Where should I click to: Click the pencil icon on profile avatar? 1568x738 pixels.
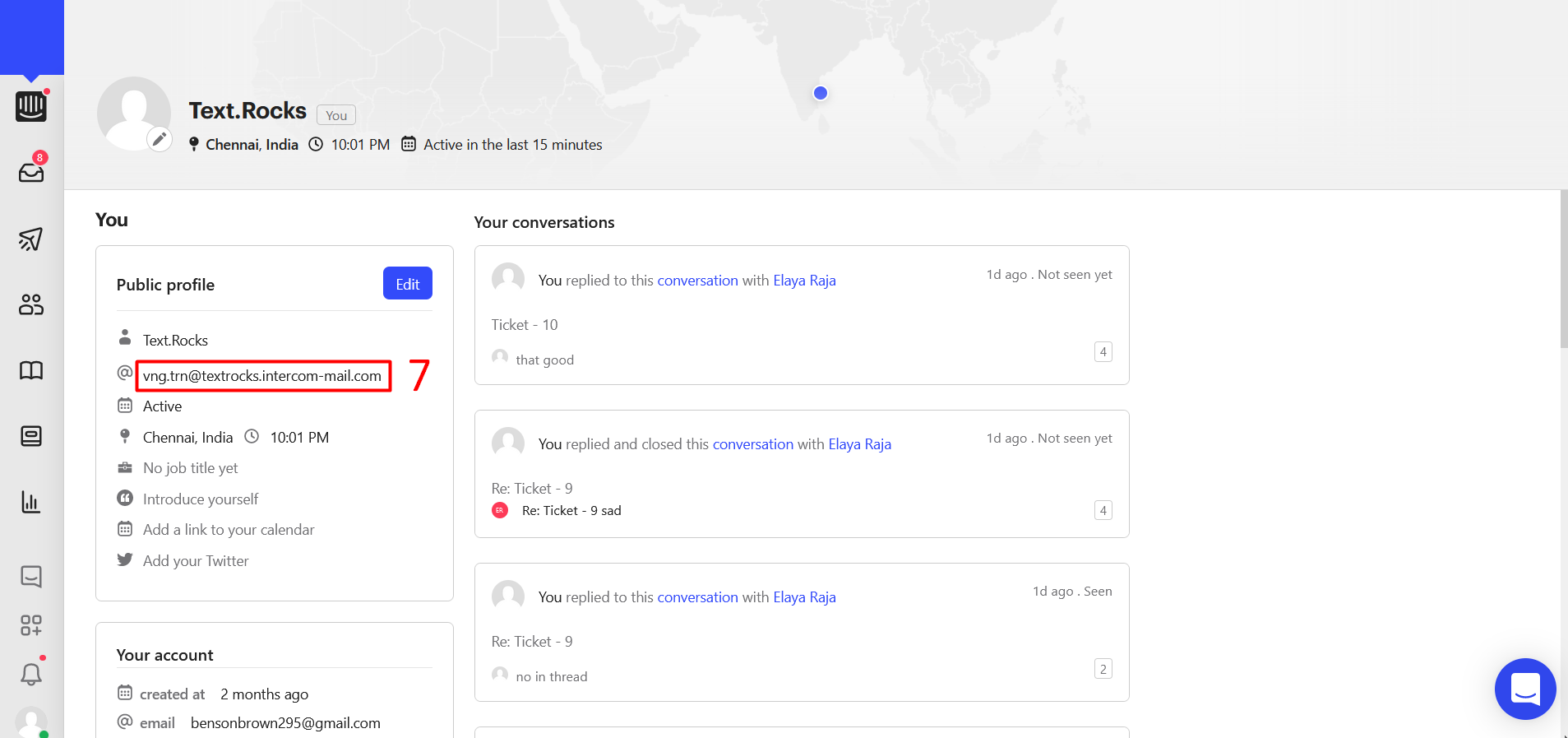160,139
